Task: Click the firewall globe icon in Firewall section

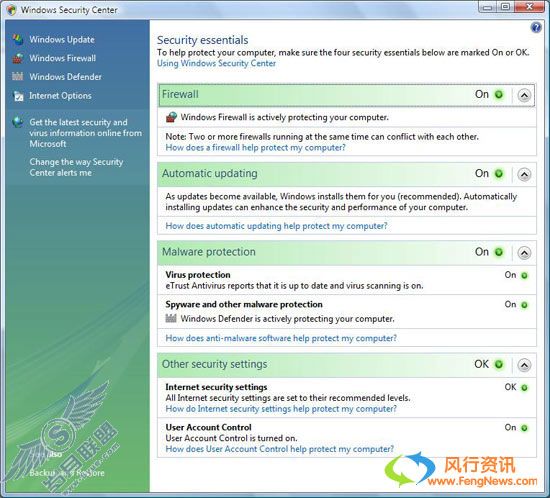Action: [171, 117]
